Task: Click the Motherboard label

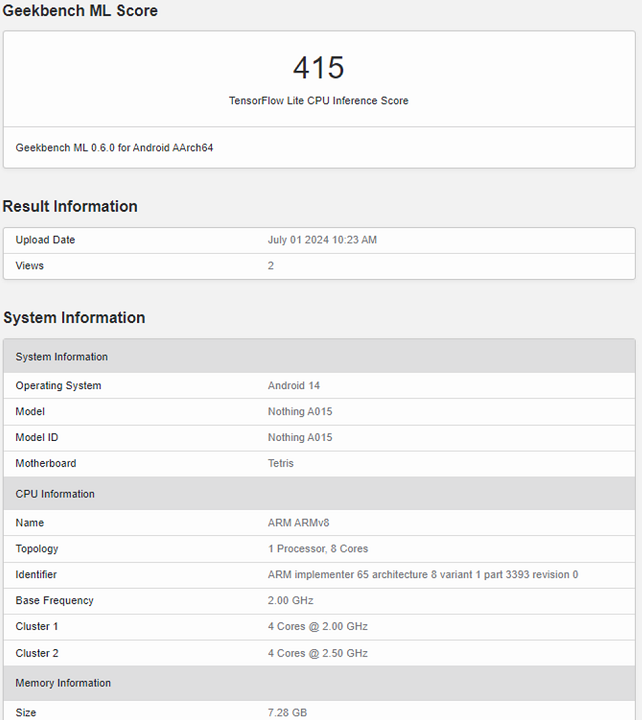Action: pyautogui.click(x=46, y=463)
